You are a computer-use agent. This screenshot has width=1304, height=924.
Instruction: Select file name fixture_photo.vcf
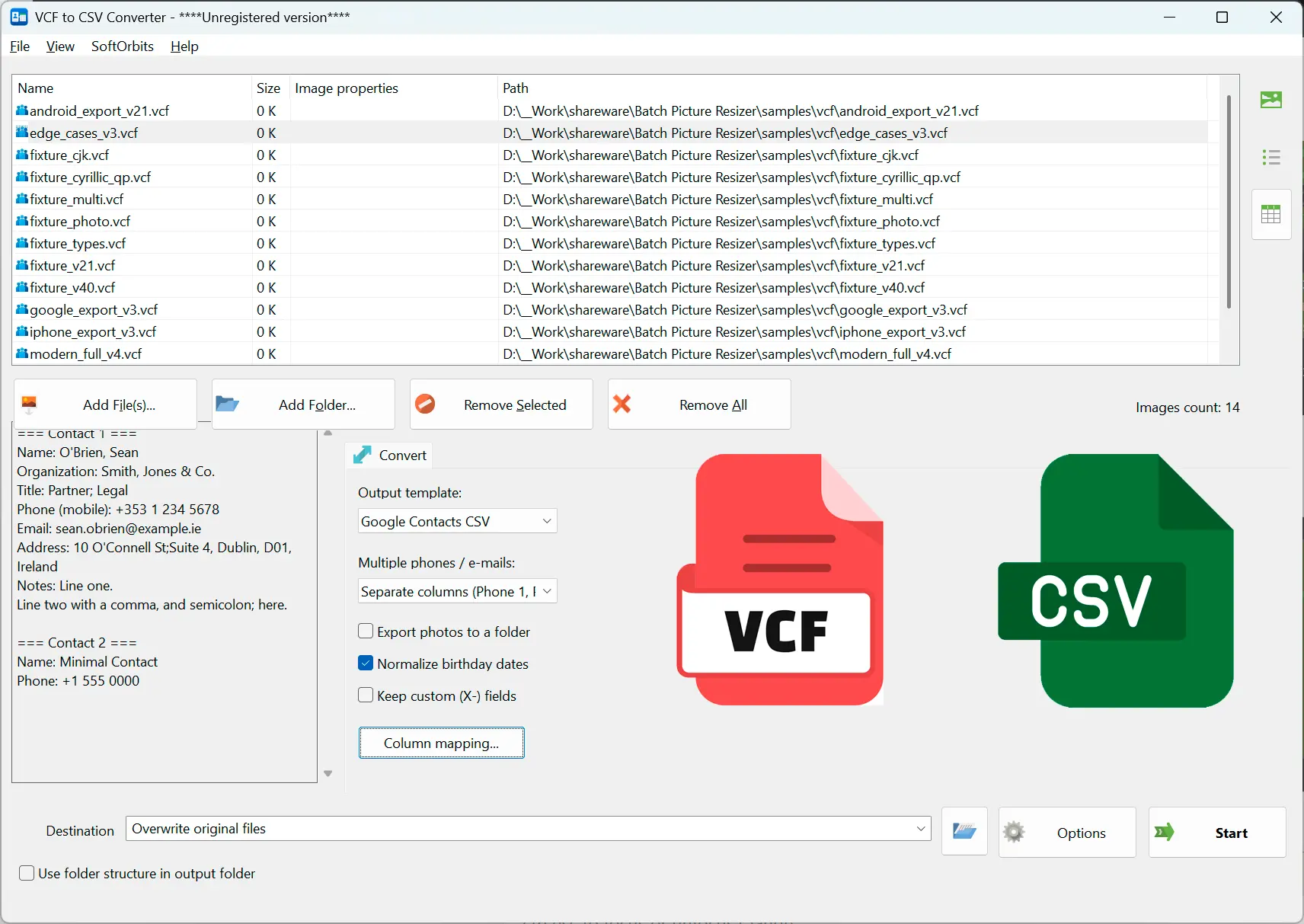click(x=80, y=222)
